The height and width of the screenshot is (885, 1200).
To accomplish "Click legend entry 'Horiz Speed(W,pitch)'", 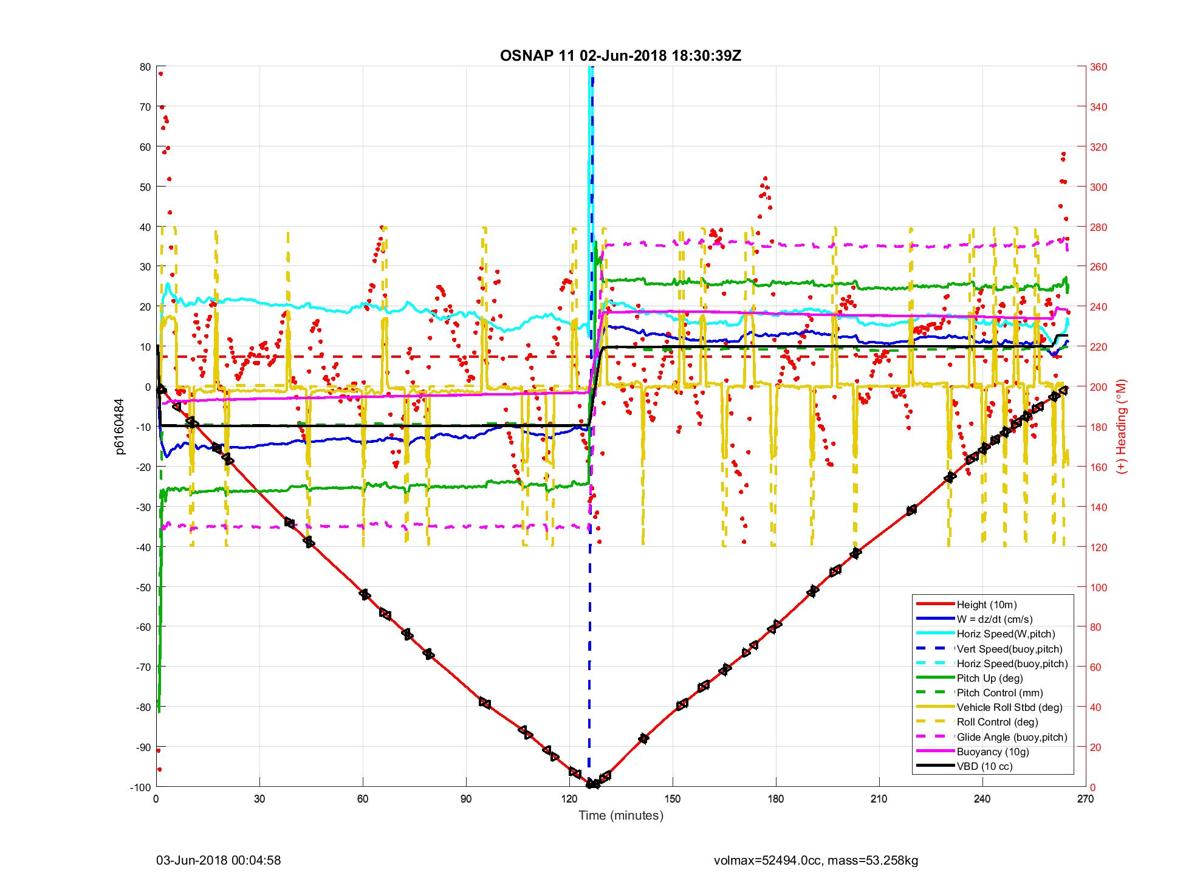I will (x=1006, y=633).
